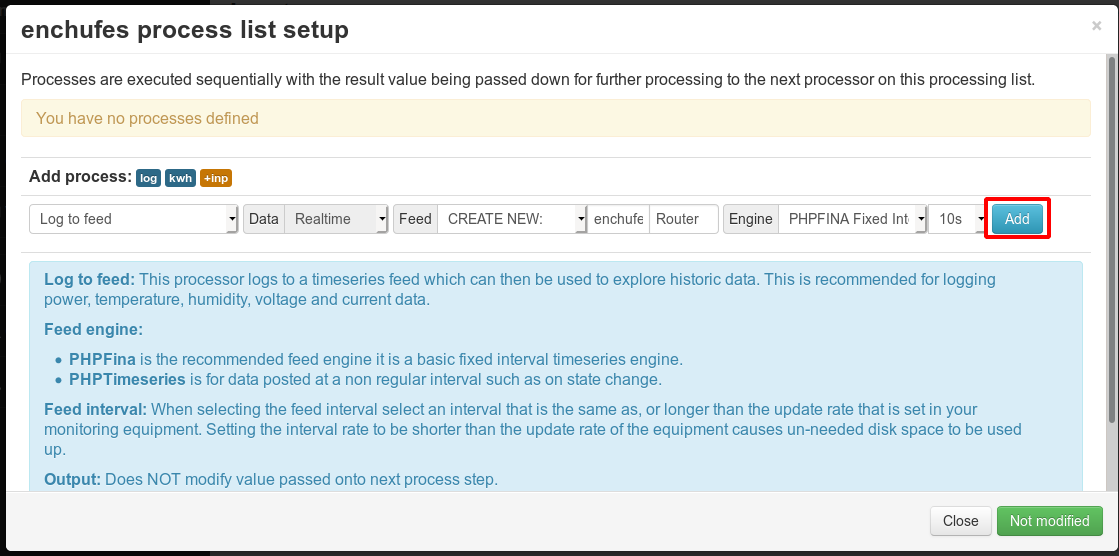Click the blue "log" process badge
Image resolution: width=1119 pixels, height=556 pixels.
149,178
